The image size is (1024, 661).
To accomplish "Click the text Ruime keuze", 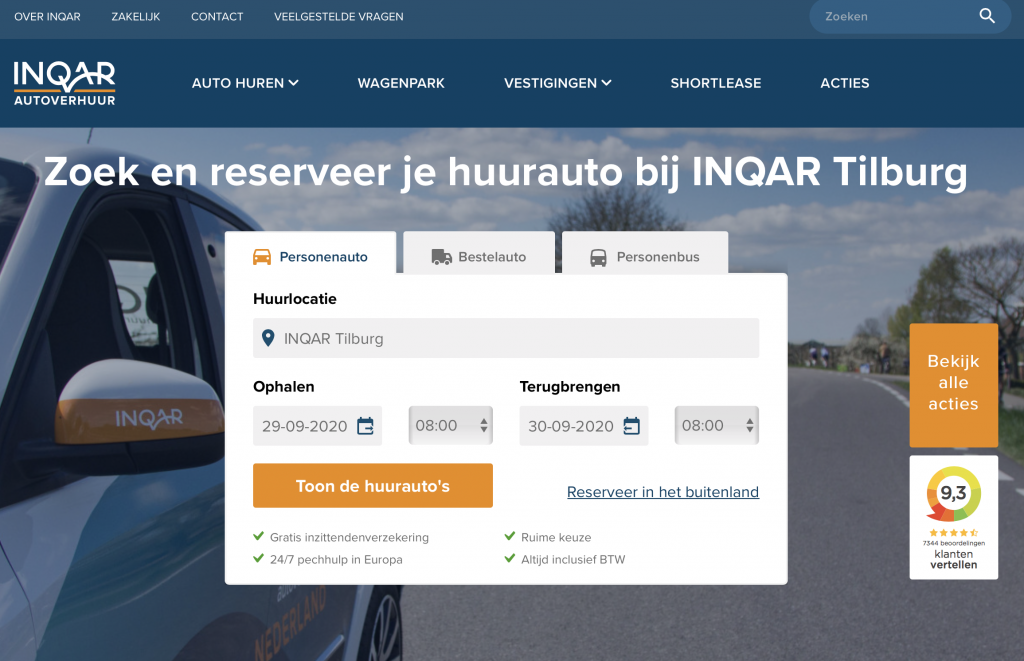I will (556, 538).
